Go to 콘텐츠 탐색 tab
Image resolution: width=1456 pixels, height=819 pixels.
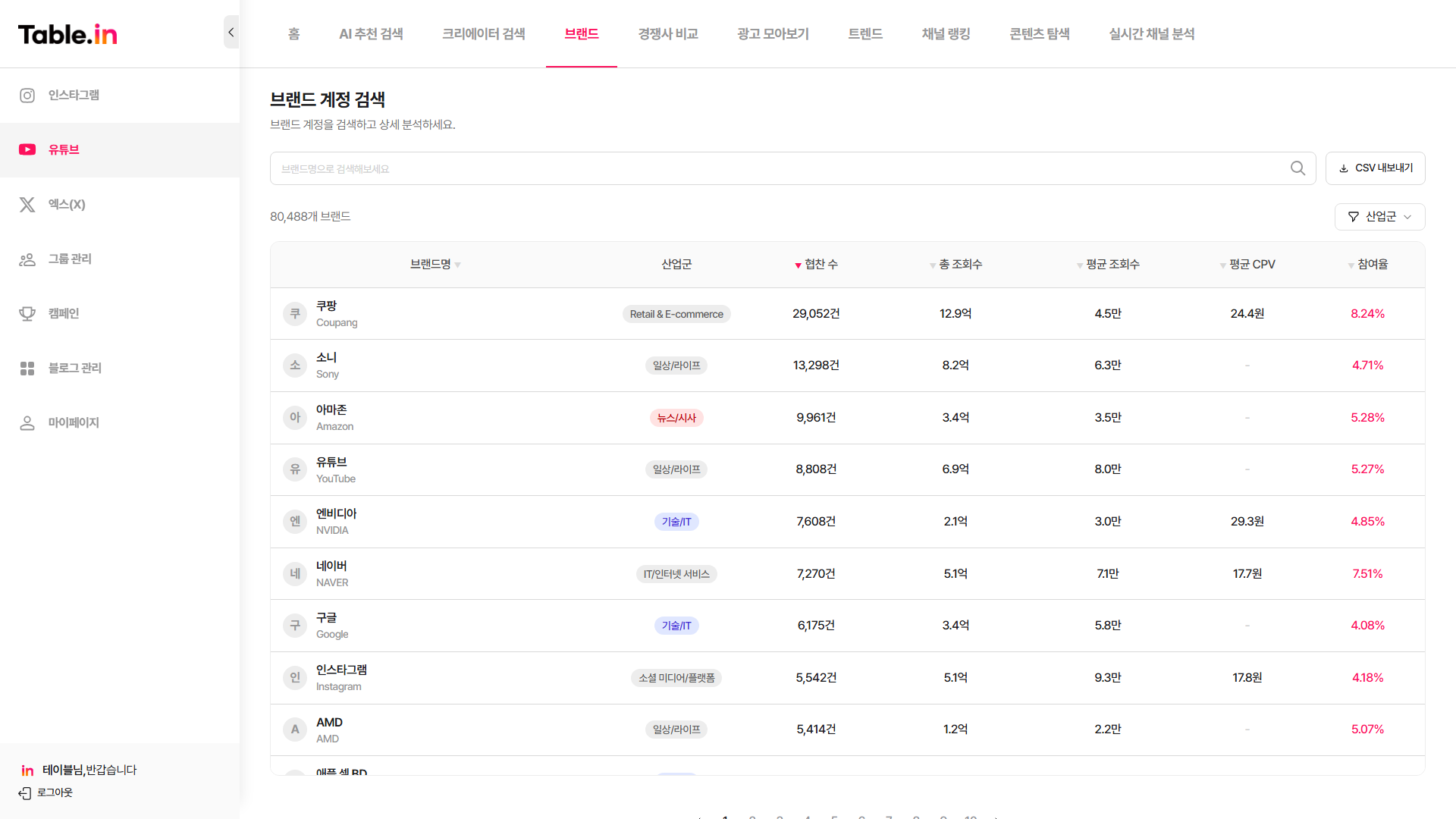point(1040,34)
